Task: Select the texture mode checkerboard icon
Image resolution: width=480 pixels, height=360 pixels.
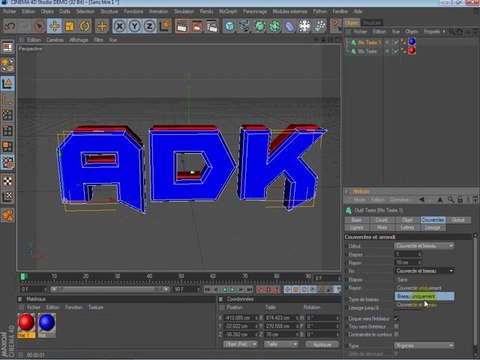Action: 7,181
